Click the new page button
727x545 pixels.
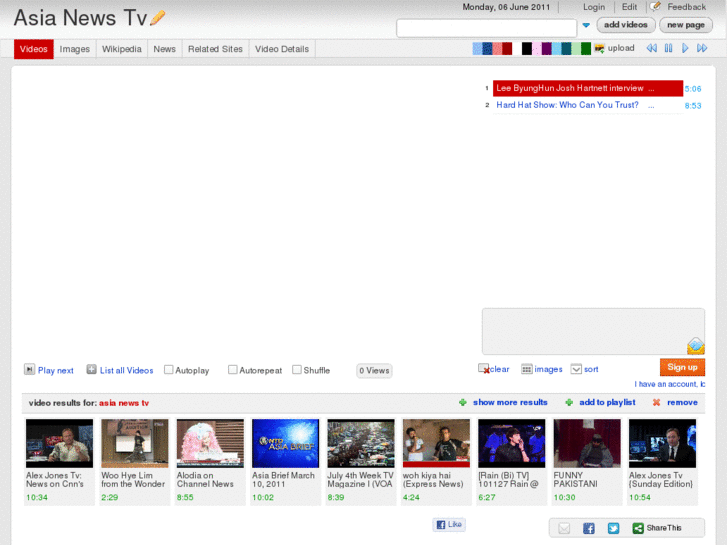[686, 25]
